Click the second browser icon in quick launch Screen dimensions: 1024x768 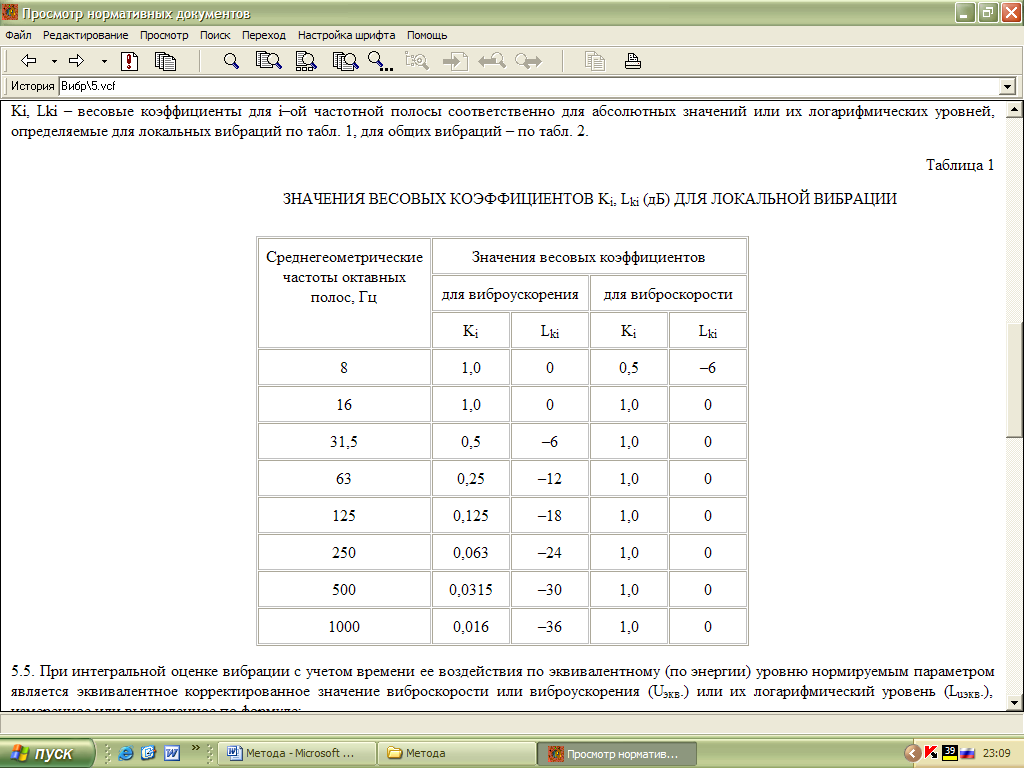pyautogui.click(x=148, y=754)
